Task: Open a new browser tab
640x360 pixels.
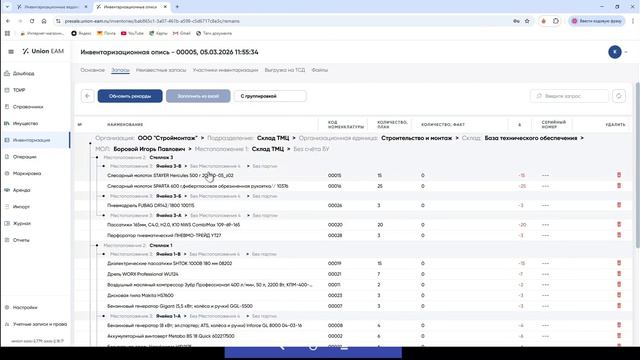Action: [x=177, y=7]
